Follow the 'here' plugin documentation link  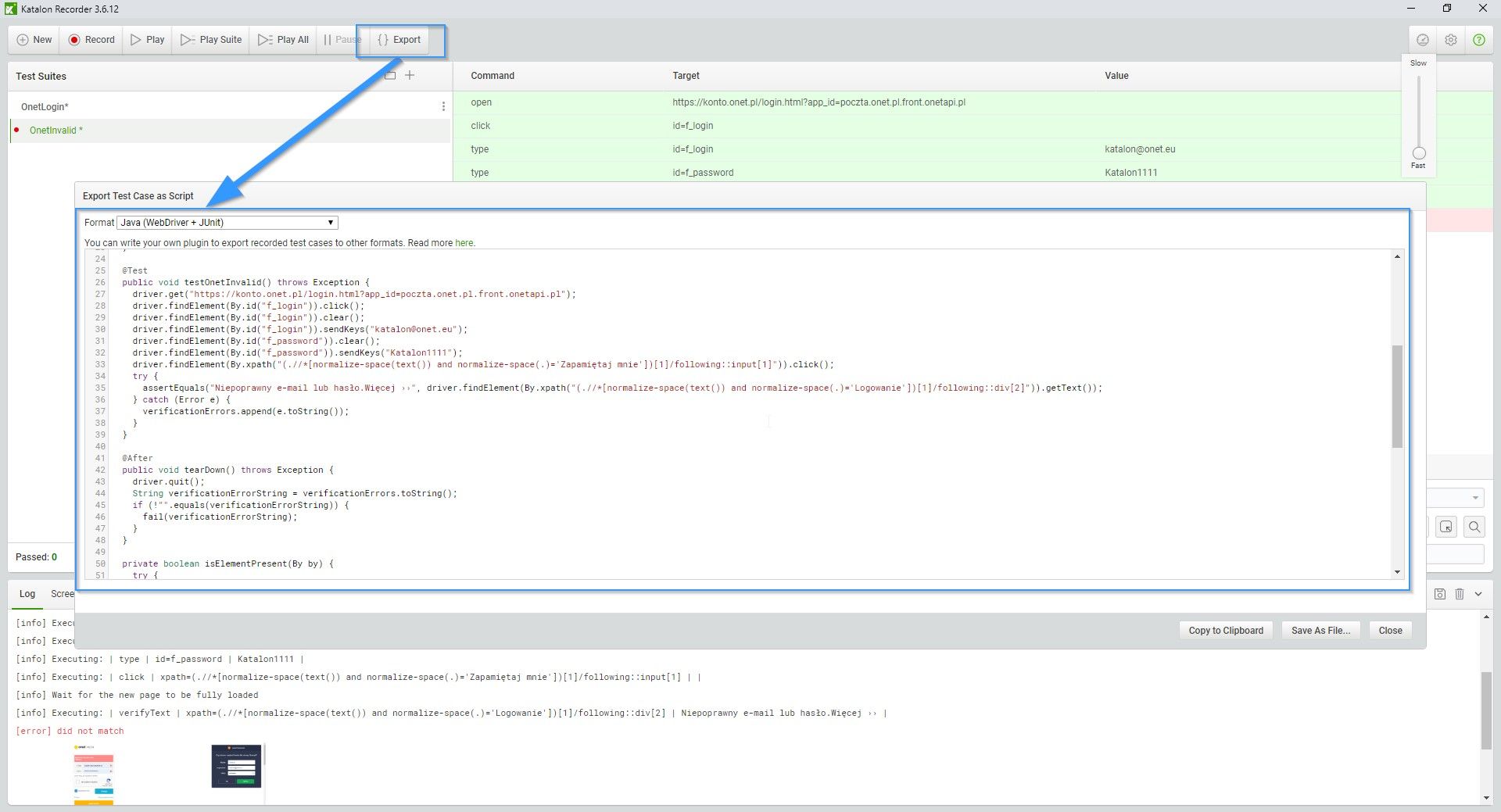coord(464,243)
